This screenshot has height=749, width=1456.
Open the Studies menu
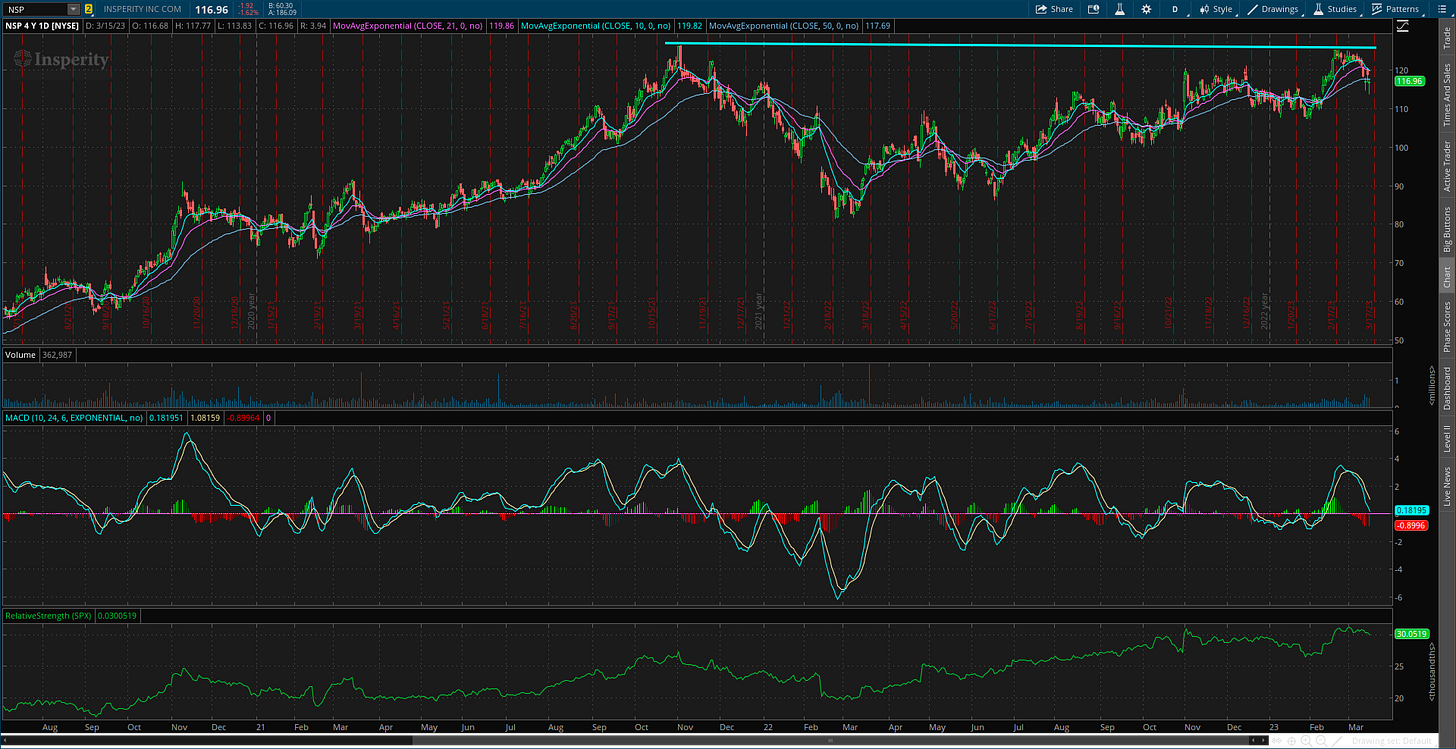[x=1335, y=9]
